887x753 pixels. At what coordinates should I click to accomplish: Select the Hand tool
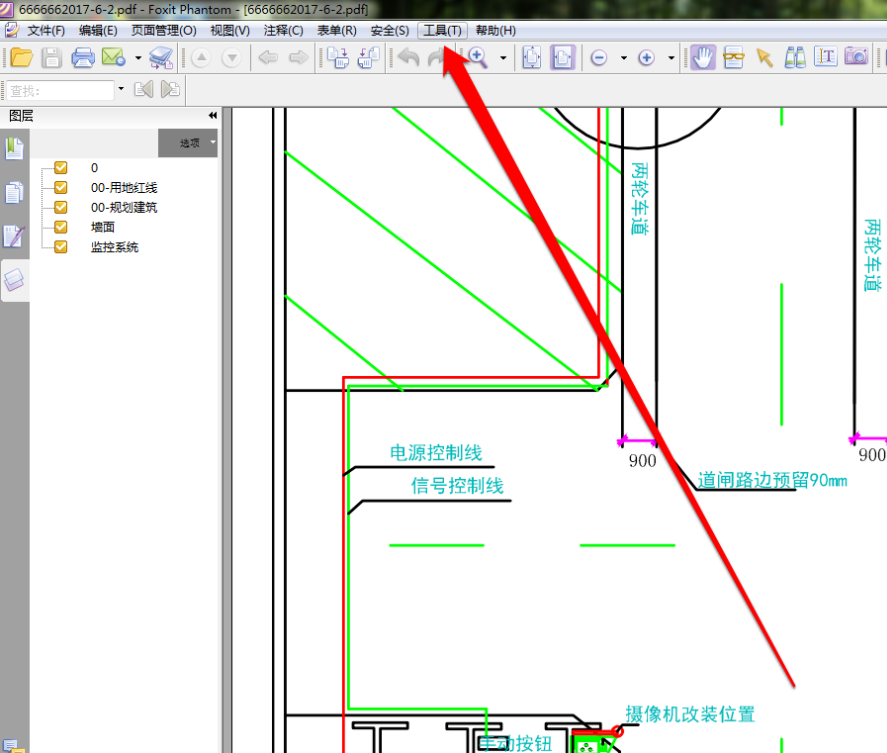coord(703,57)
